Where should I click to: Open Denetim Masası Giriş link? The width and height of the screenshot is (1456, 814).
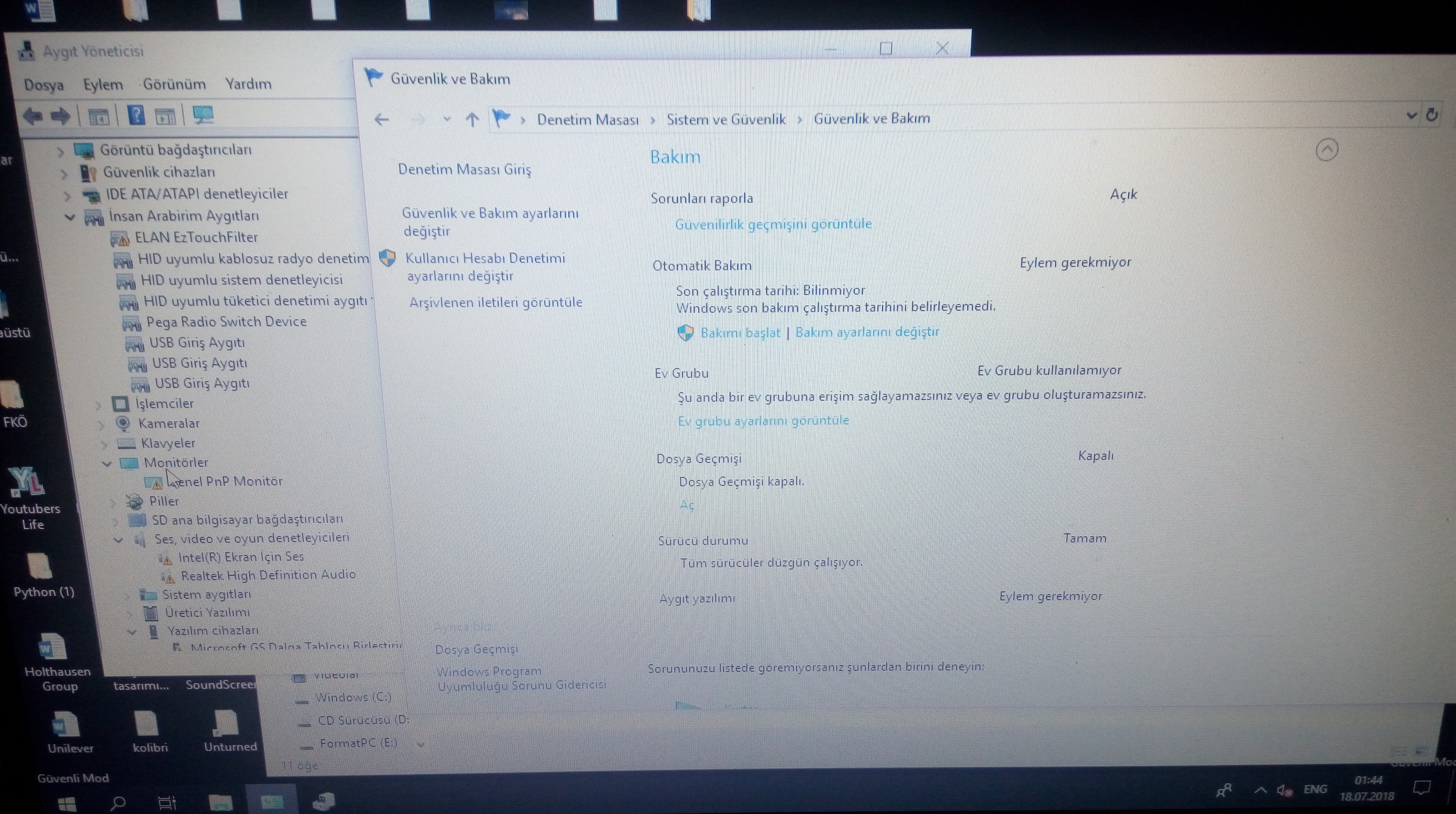coord(465,169)
